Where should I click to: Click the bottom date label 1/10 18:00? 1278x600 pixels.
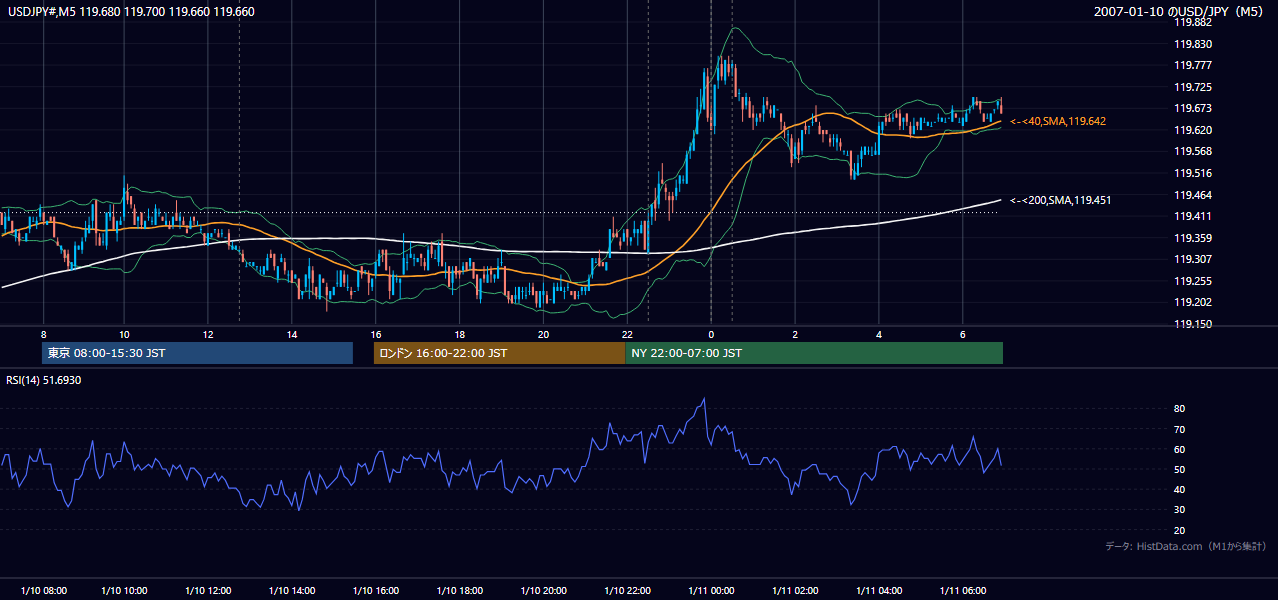459,590
